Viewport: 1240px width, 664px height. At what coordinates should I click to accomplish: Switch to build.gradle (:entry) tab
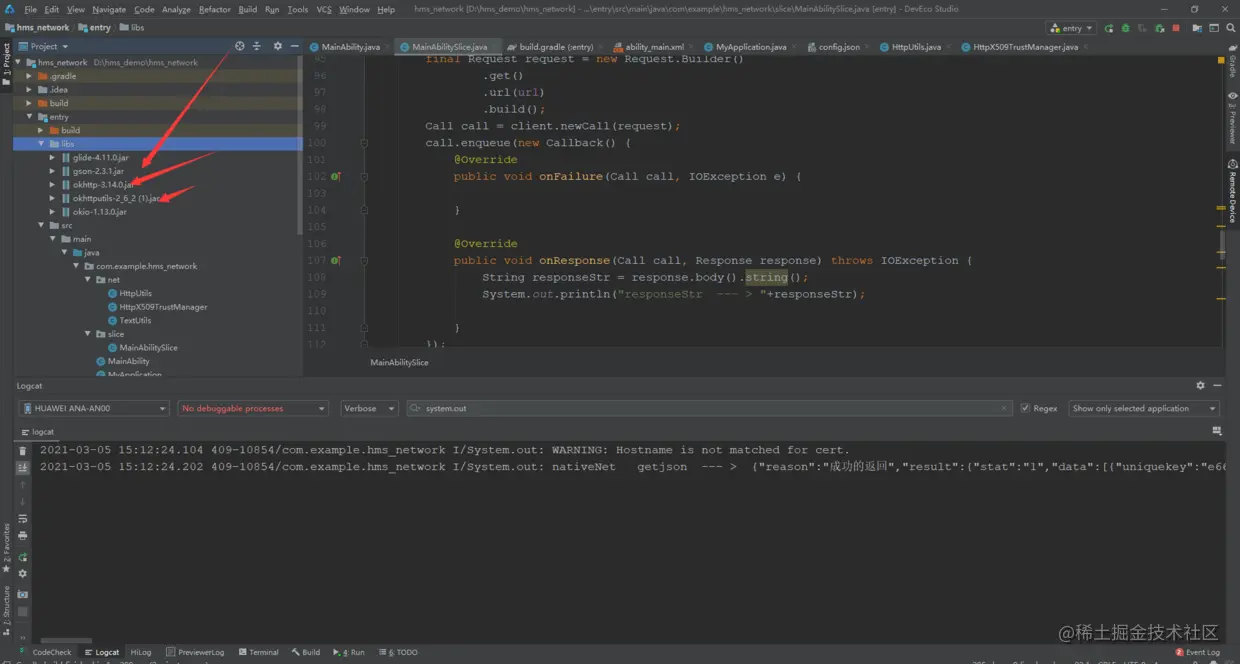[x=556, y=47]
